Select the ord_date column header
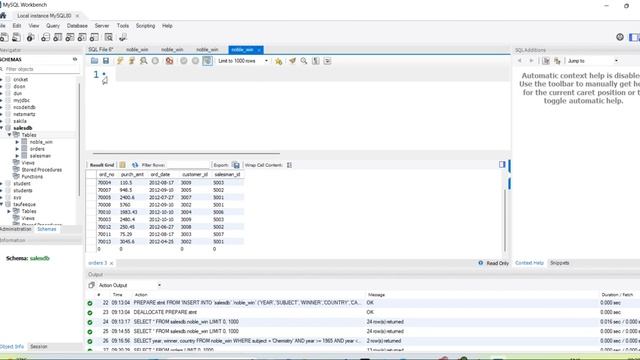This screenshot has height=360, width=640. pos(160,174)
